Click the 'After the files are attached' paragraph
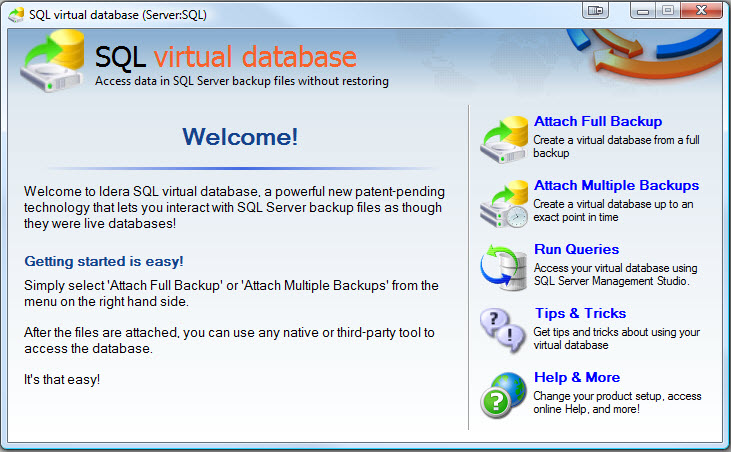 229,341
